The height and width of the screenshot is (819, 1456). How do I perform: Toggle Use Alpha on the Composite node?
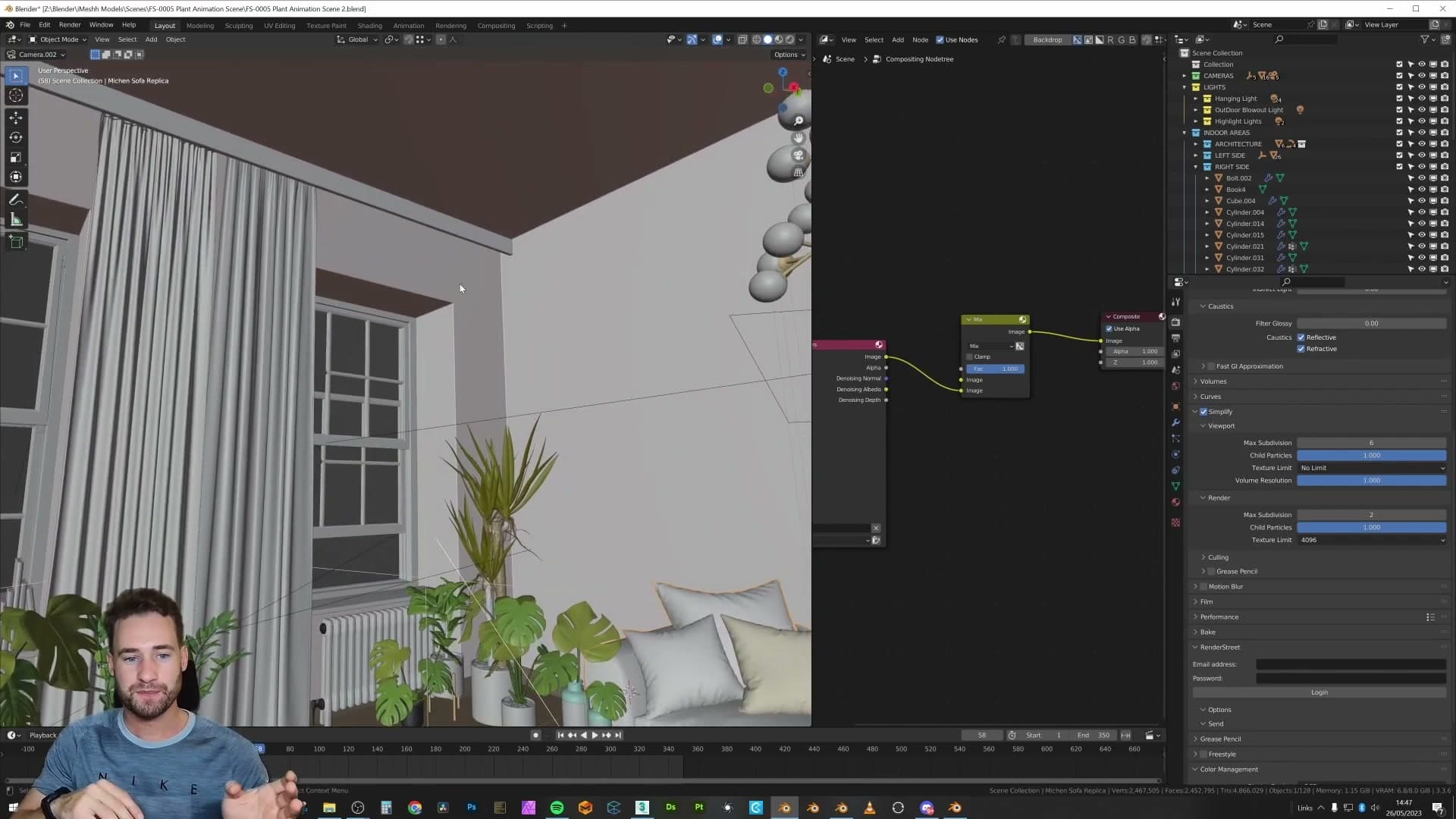[1109, 328]
